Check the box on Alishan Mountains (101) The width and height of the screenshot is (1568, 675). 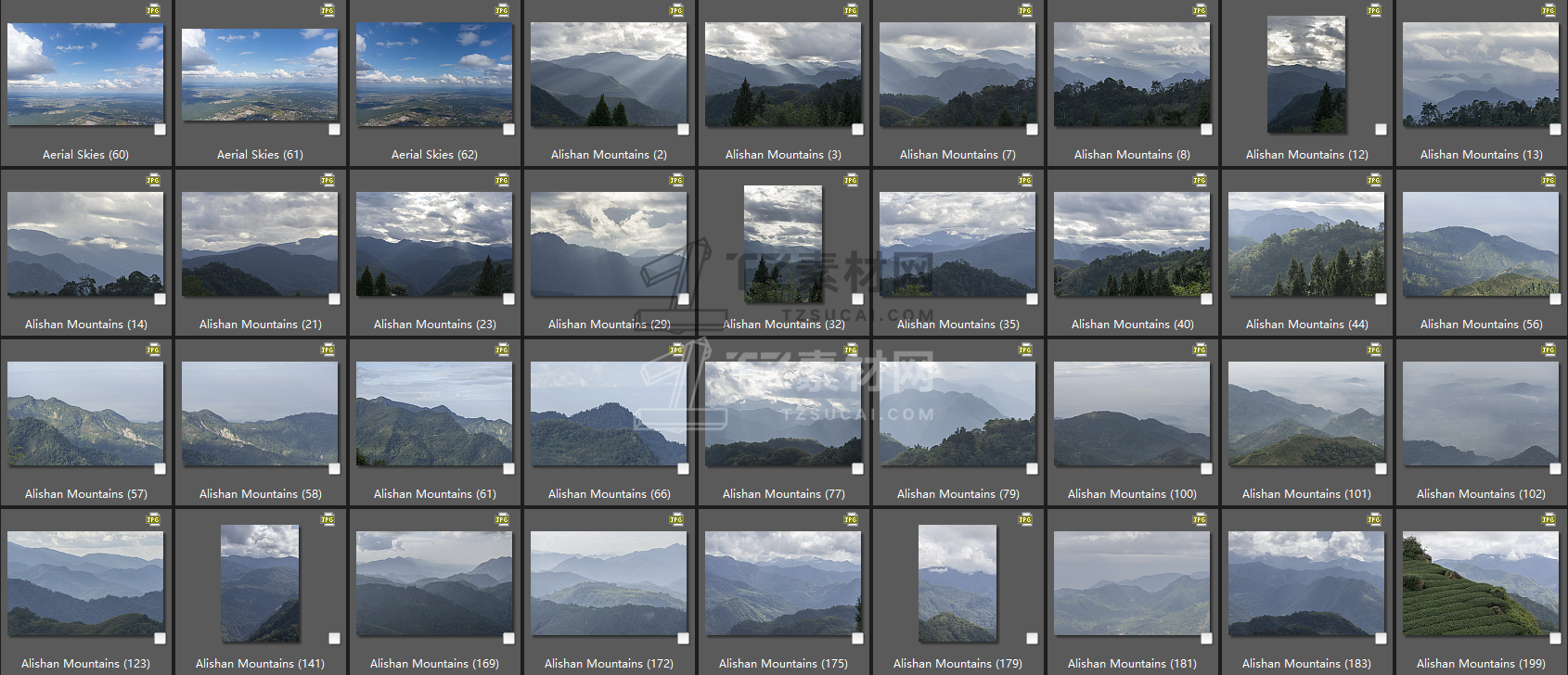click(x=1381, y=469)
